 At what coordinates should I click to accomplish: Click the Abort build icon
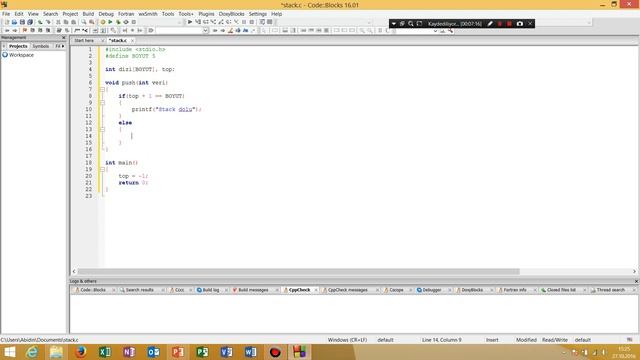click(x=134, y=22)
